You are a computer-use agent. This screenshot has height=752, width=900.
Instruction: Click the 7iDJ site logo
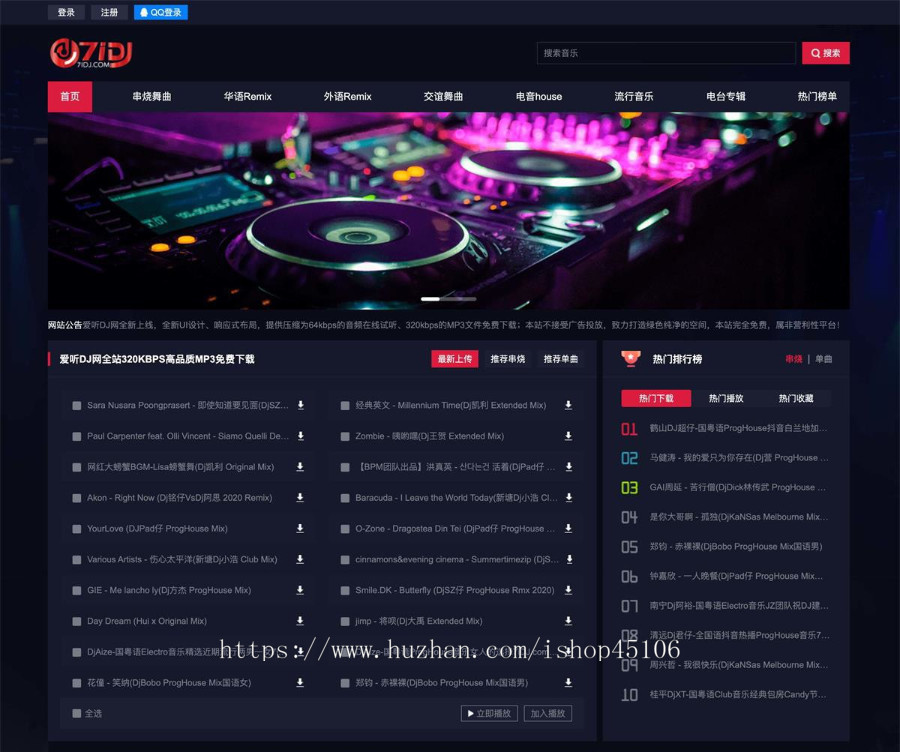coord(91,53)
